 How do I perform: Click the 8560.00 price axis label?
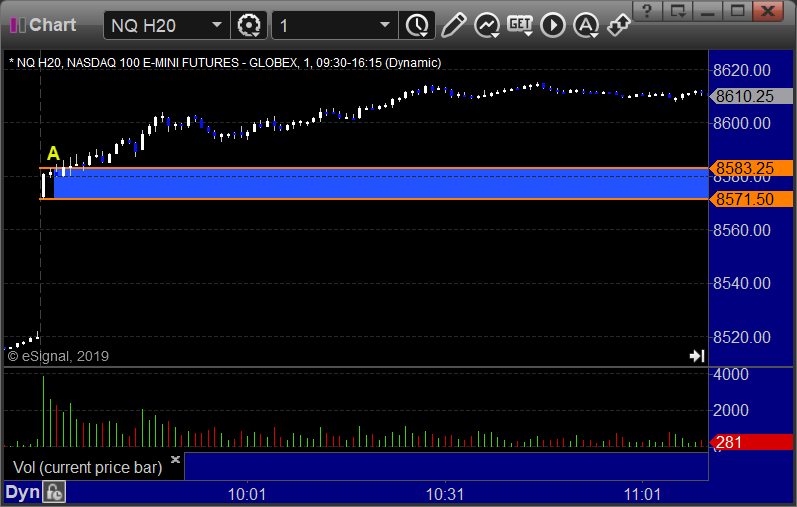point(742,230)
